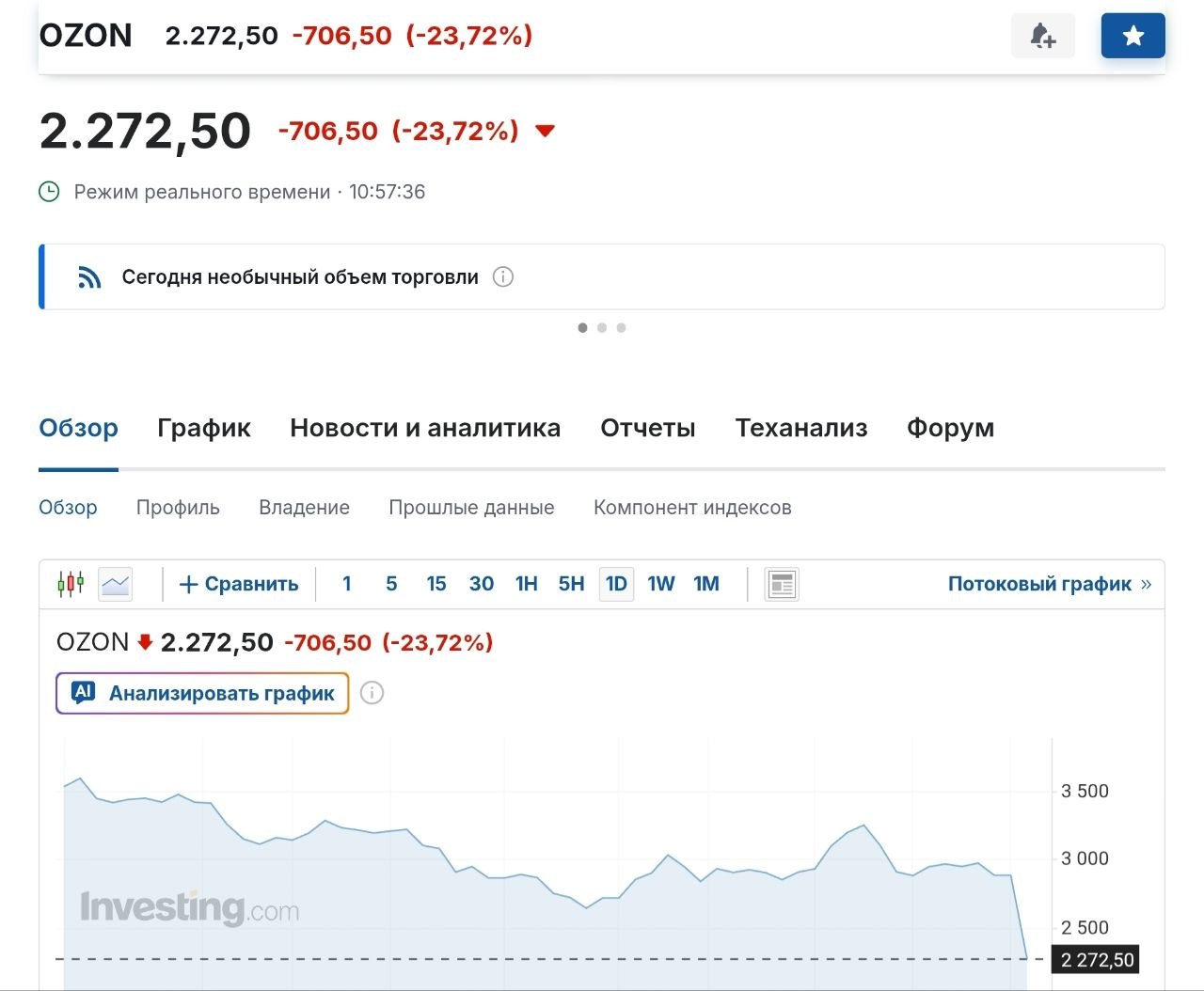Click Анализировать график AI button
The height and width of the screenshot is (991, 1204).
[x=202, y=694]
